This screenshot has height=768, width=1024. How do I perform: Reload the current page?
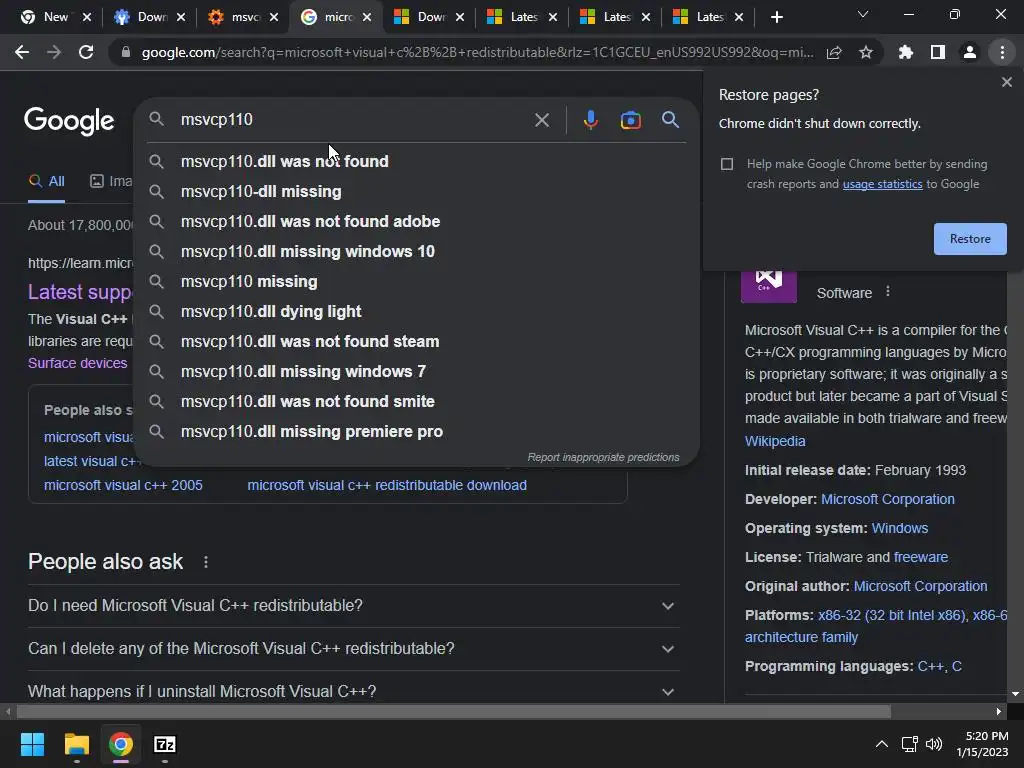pyautogui.click(x=86, y=52)
